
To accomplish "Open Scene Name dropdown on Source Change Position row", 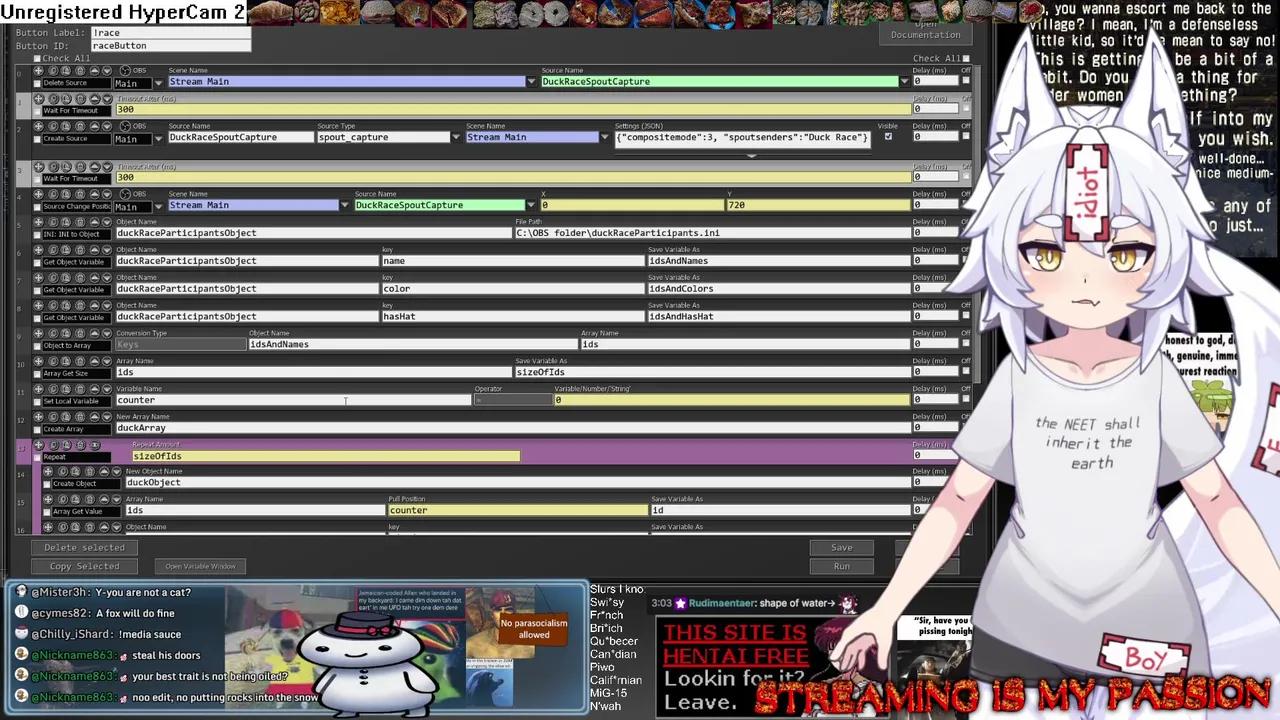I will click(345, 205).
